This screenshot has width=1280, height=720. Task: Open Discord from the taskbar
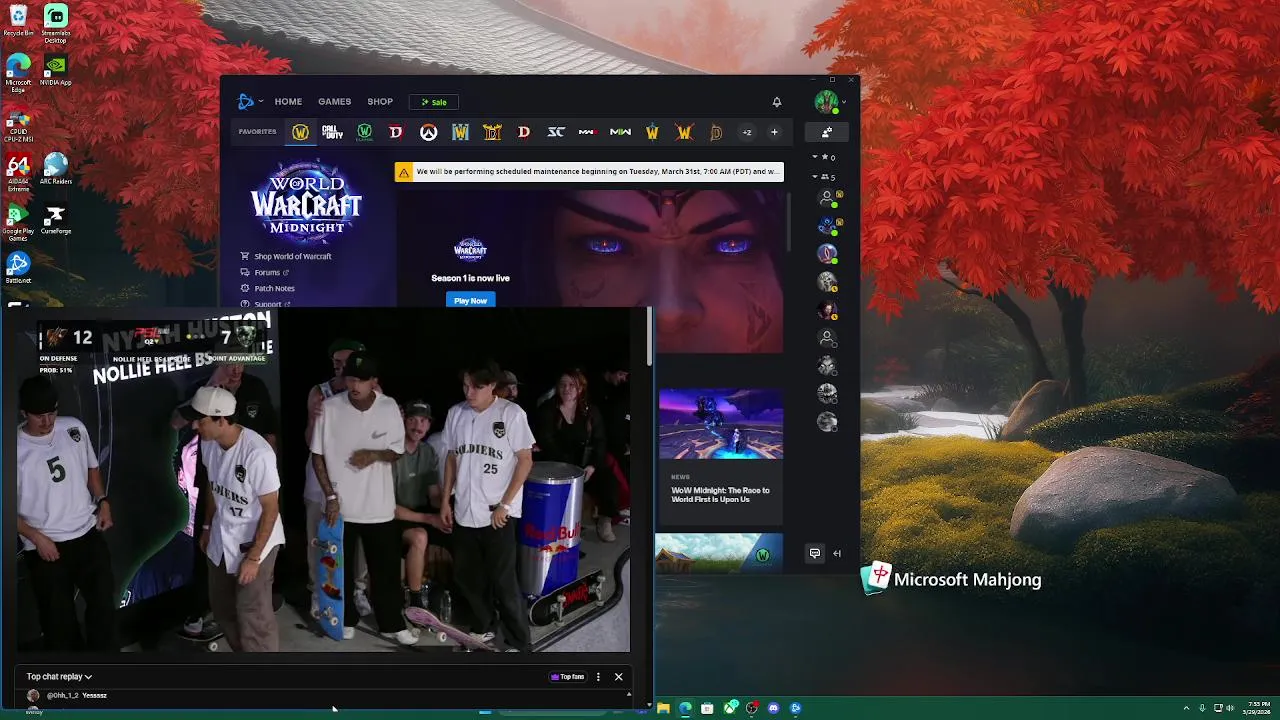(x=773, y=708)
